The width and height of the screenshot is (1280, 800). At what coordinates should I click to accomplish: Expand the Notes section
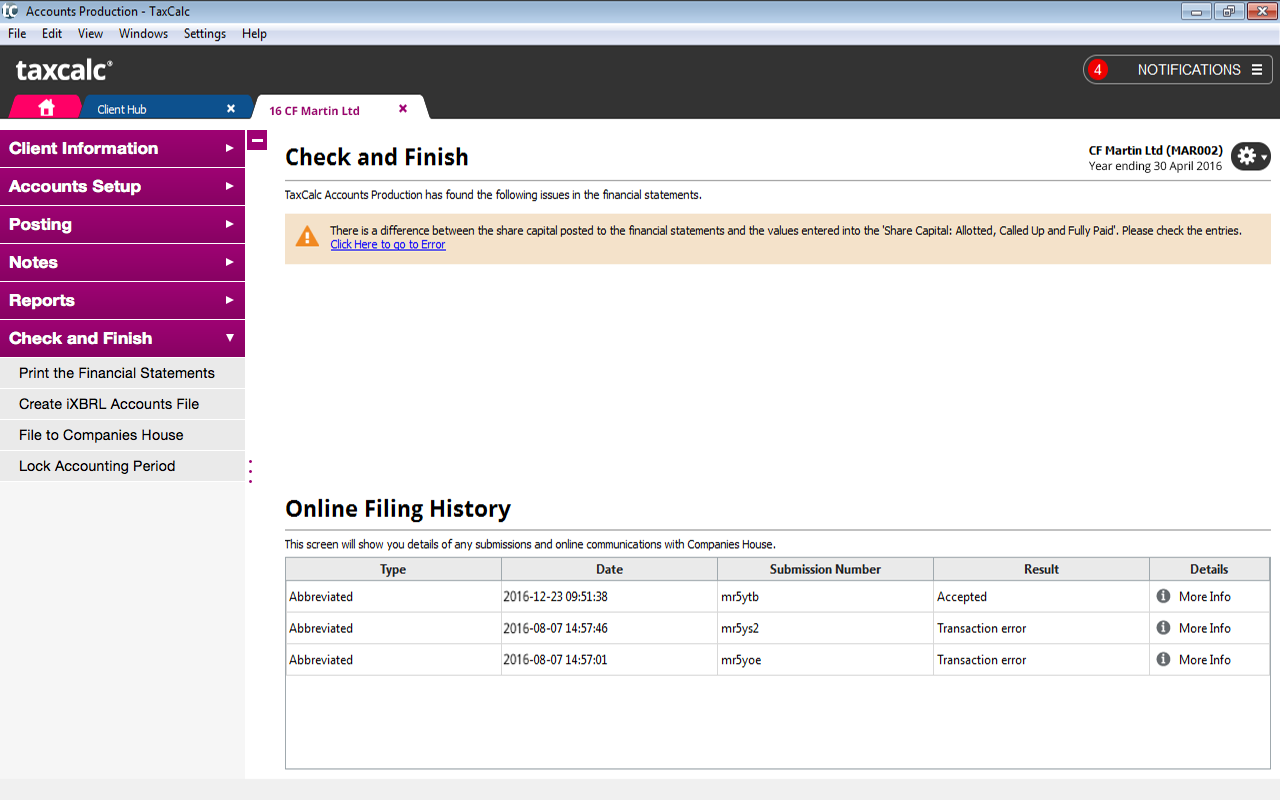coord(122,262)
